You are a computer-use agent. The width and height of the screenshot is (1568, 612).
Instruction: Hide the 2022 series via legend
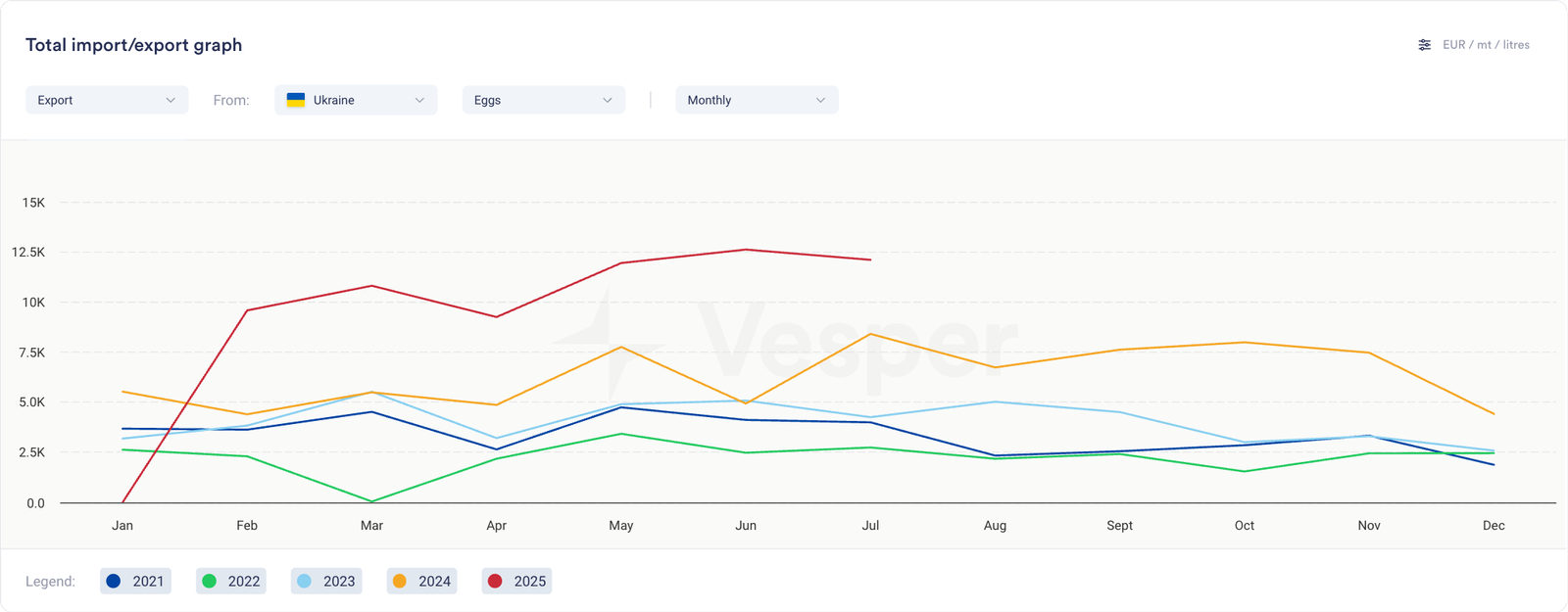coord(231,581)
